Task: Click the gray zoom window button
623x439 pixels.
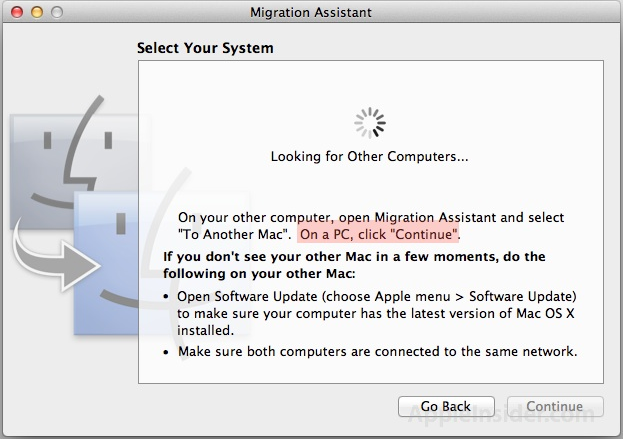Action: [x=57, y=12]
